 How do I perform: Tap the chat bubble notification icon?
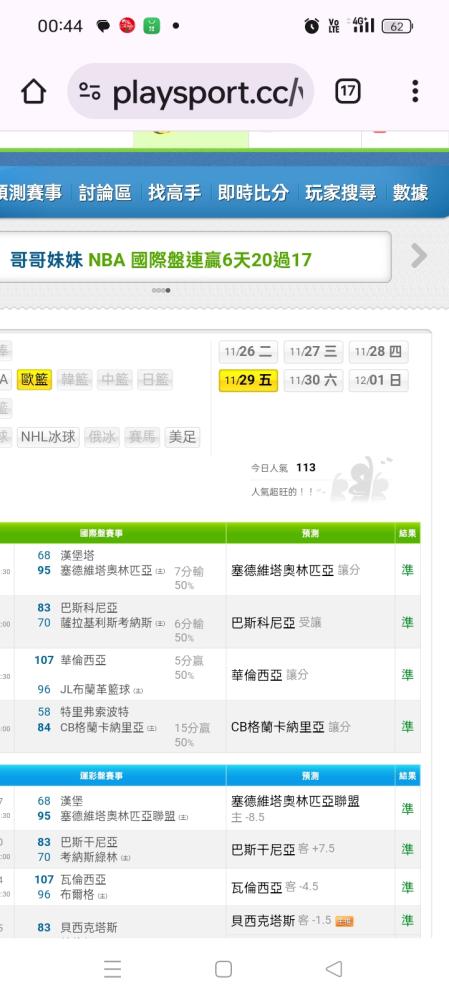point(103,26)
